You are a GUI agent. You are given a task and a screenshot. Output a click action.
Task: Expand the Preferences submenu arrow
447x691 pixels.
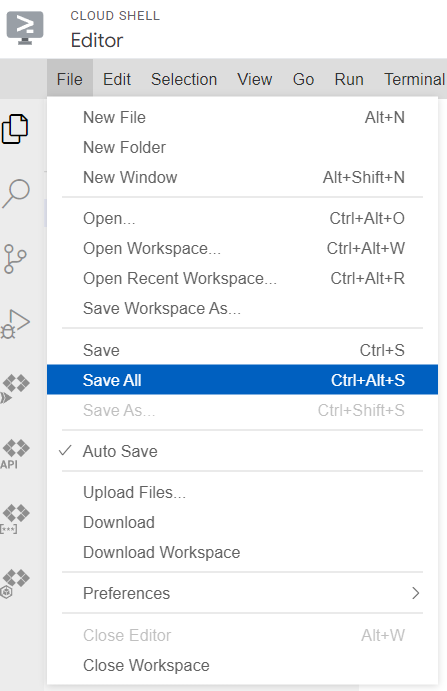click(x=415, y=593)
